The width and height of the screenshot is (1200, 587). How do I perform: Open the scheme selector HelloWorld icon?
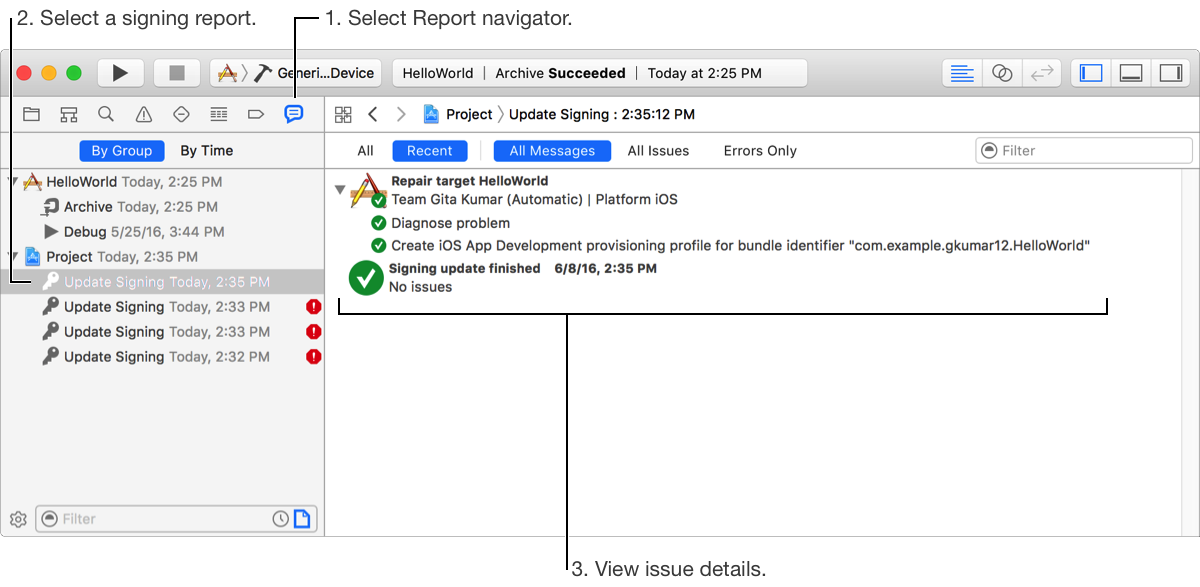[230, 73]
